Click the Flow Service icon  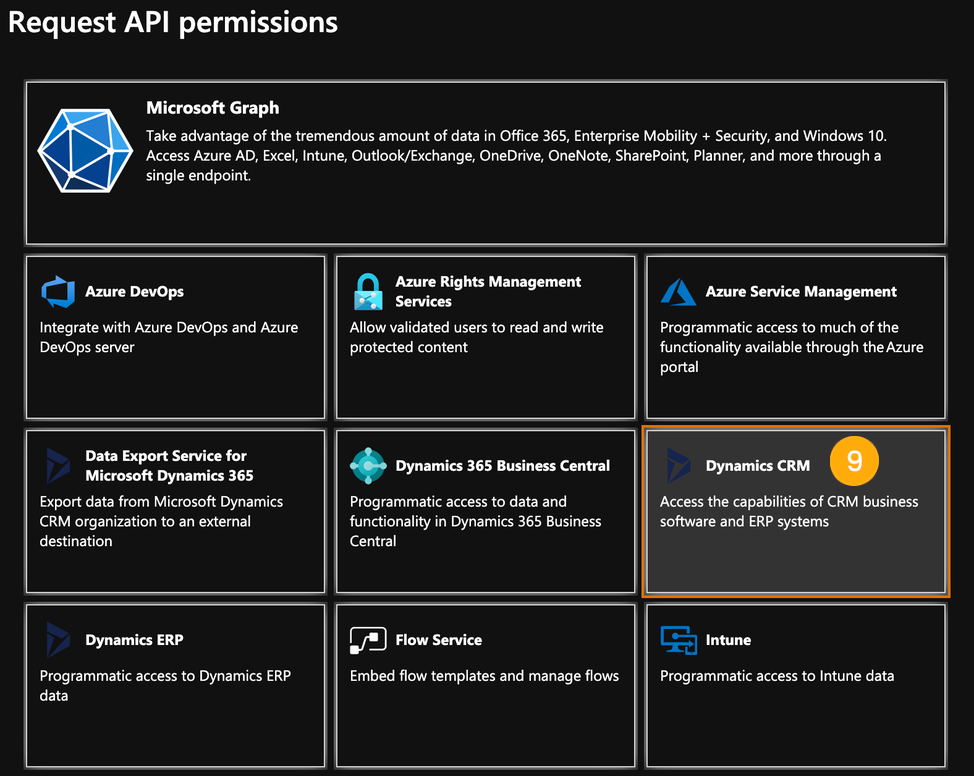[368, 640]
